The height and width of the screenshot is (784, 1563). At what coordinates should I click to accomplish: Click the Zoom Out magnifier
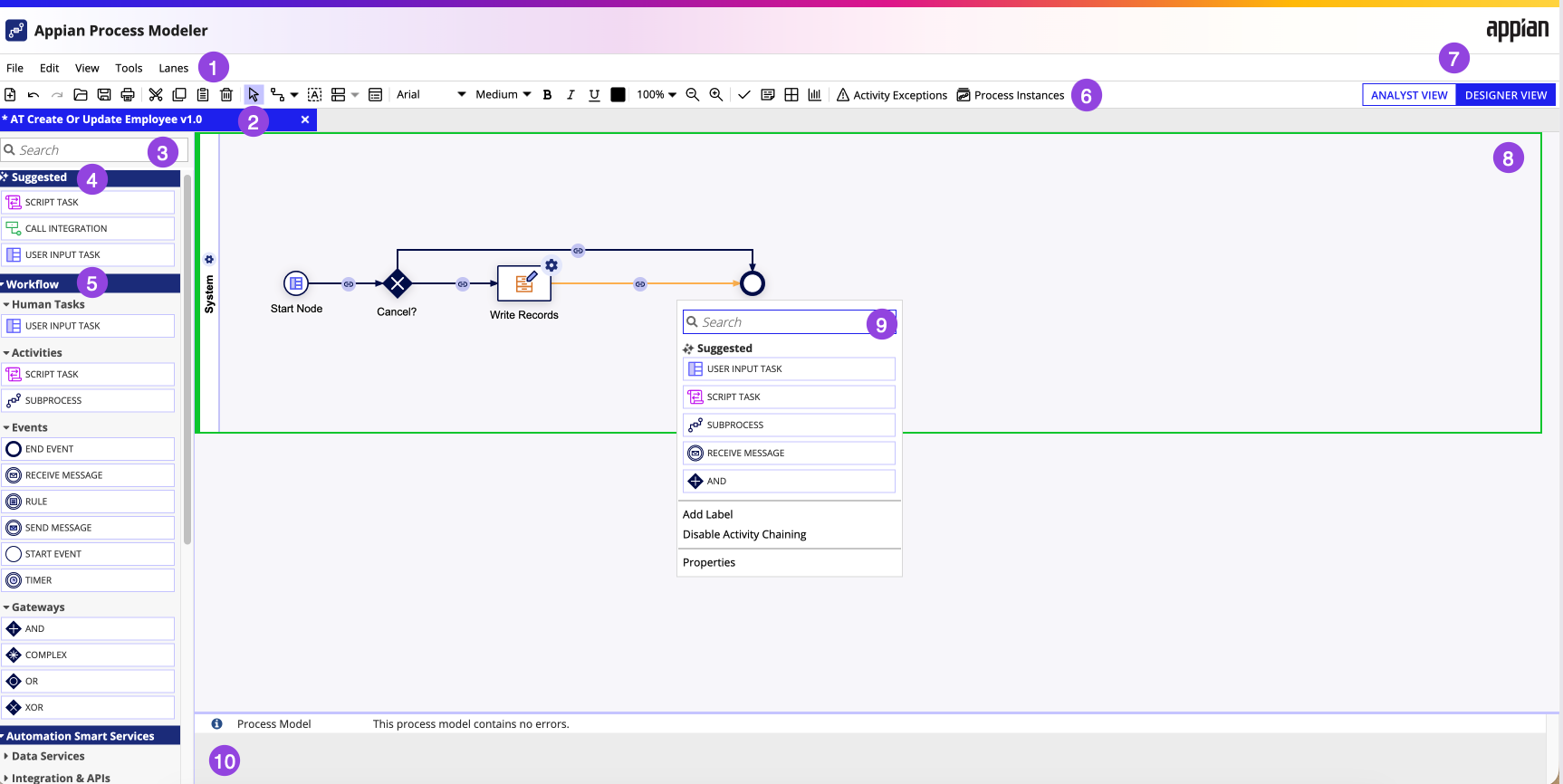(x=693, y=94)
